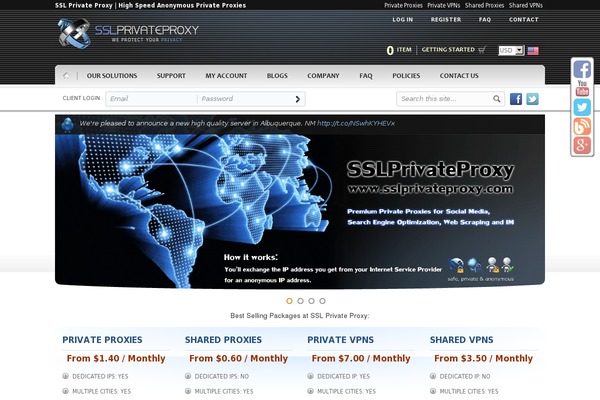Click the Twitter bird announcement icon
This screenshot has height=400, width=600.
point(68,124)
